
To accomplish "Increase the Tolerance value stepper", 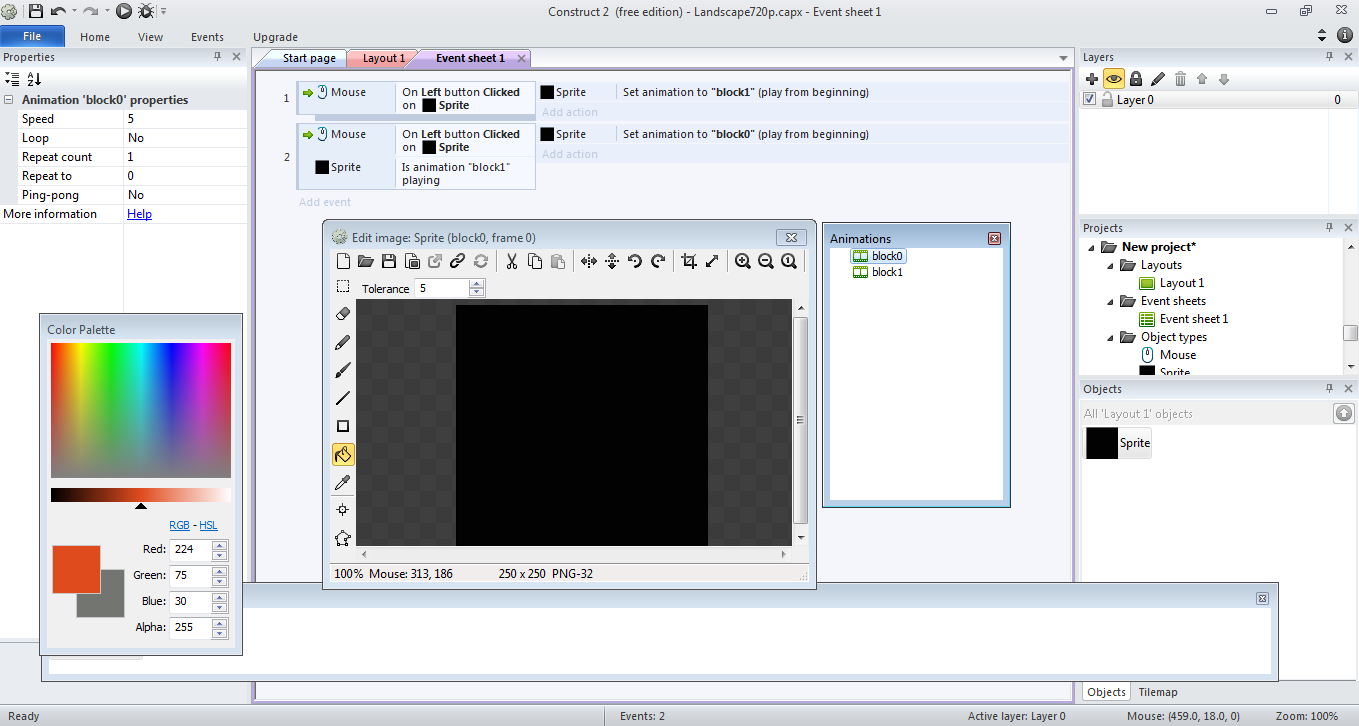I will pyautogui.click(x=477, y=284).
